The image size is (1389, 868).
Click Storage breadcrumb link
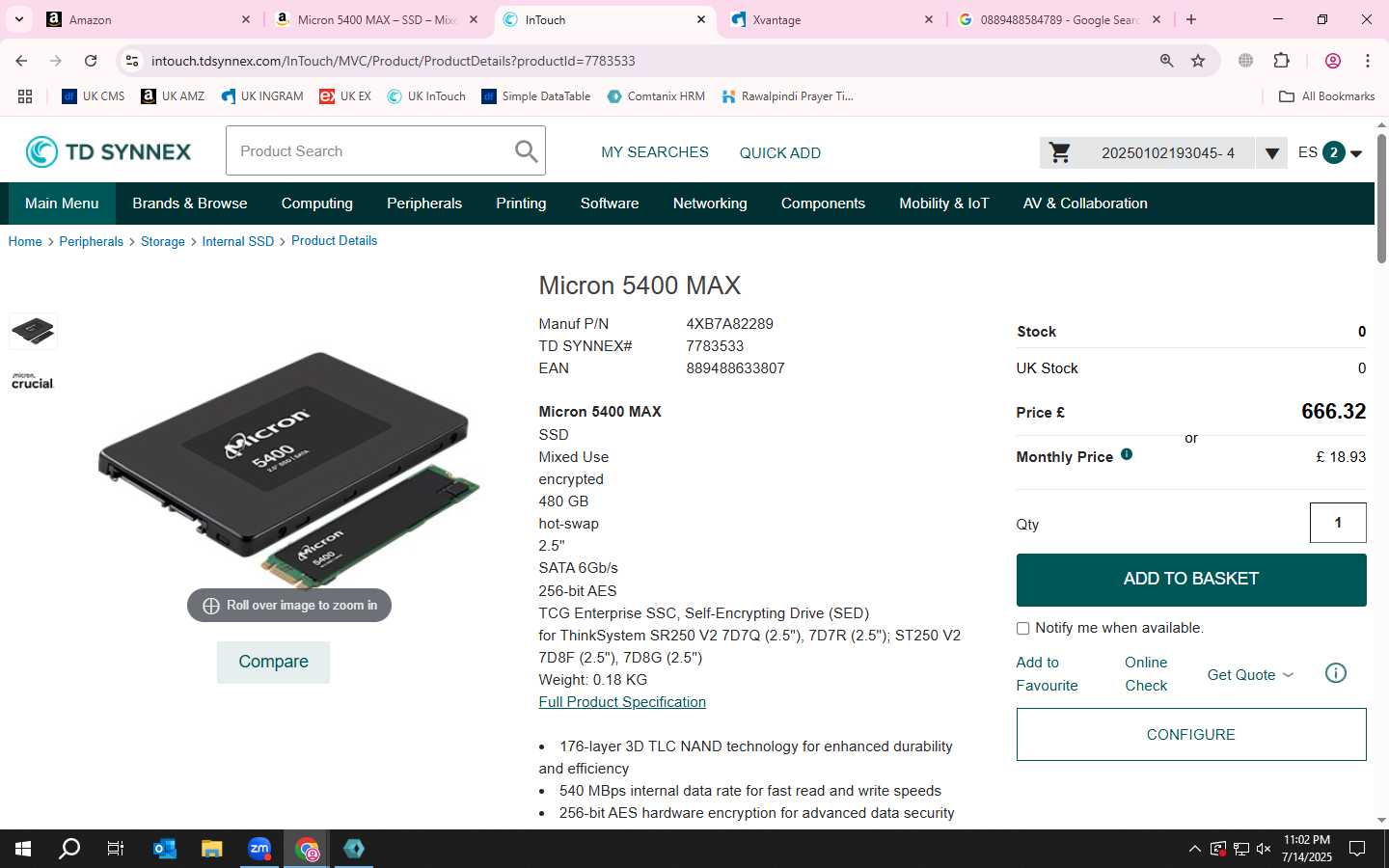click(163, 241)
